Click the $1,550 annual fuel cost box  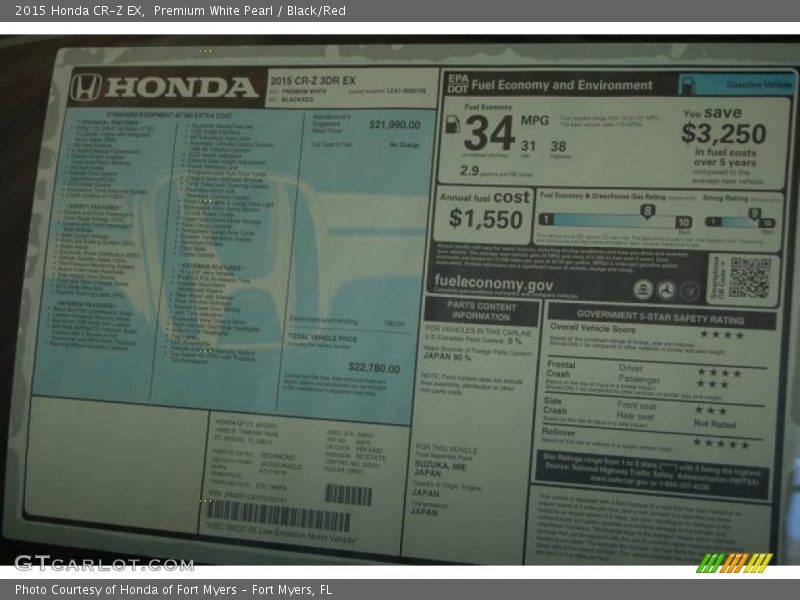pos(485,212)
